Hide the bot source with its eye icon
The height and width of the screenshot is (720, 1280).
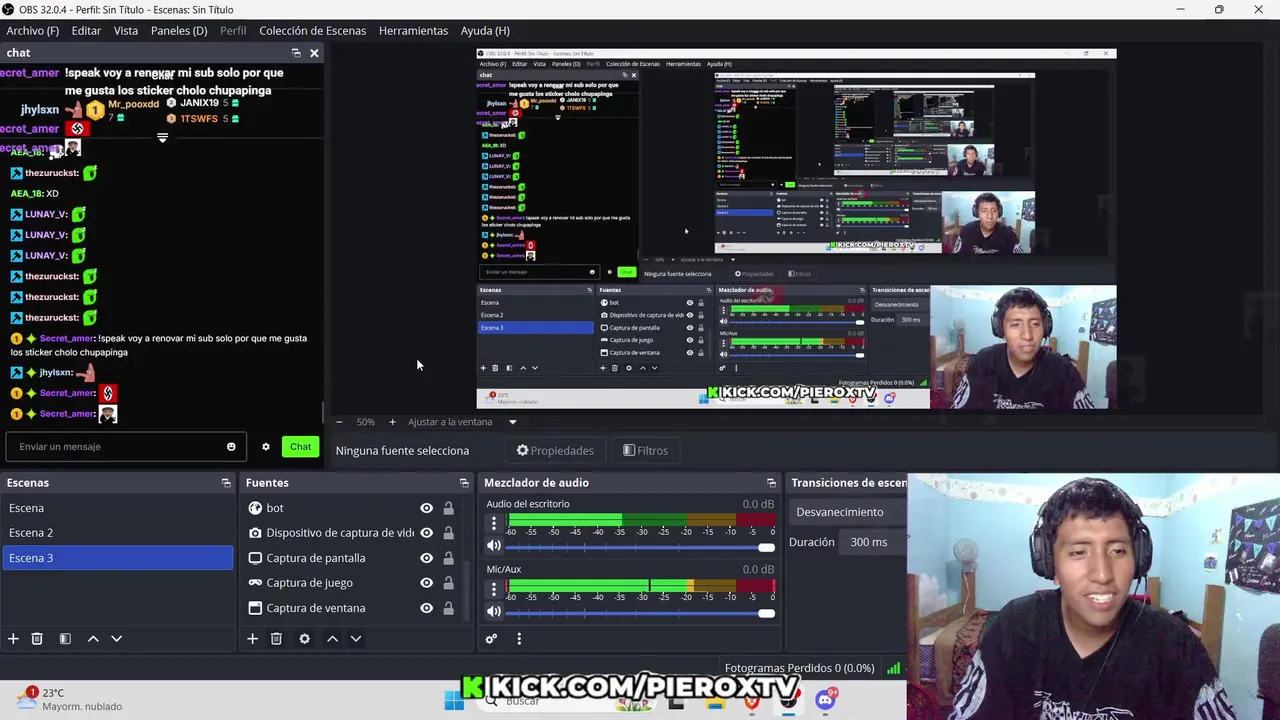(x=427, y=508)
